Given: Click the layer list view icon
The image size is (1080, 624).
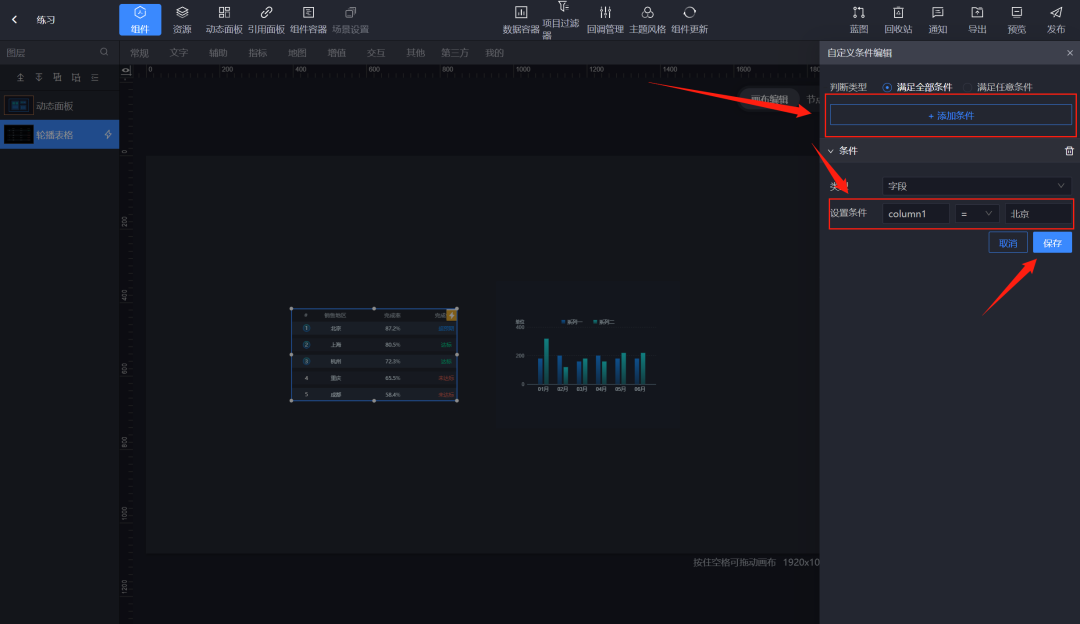Looking at the screenshot, I should pyautogui.click(x=94, y=77).
